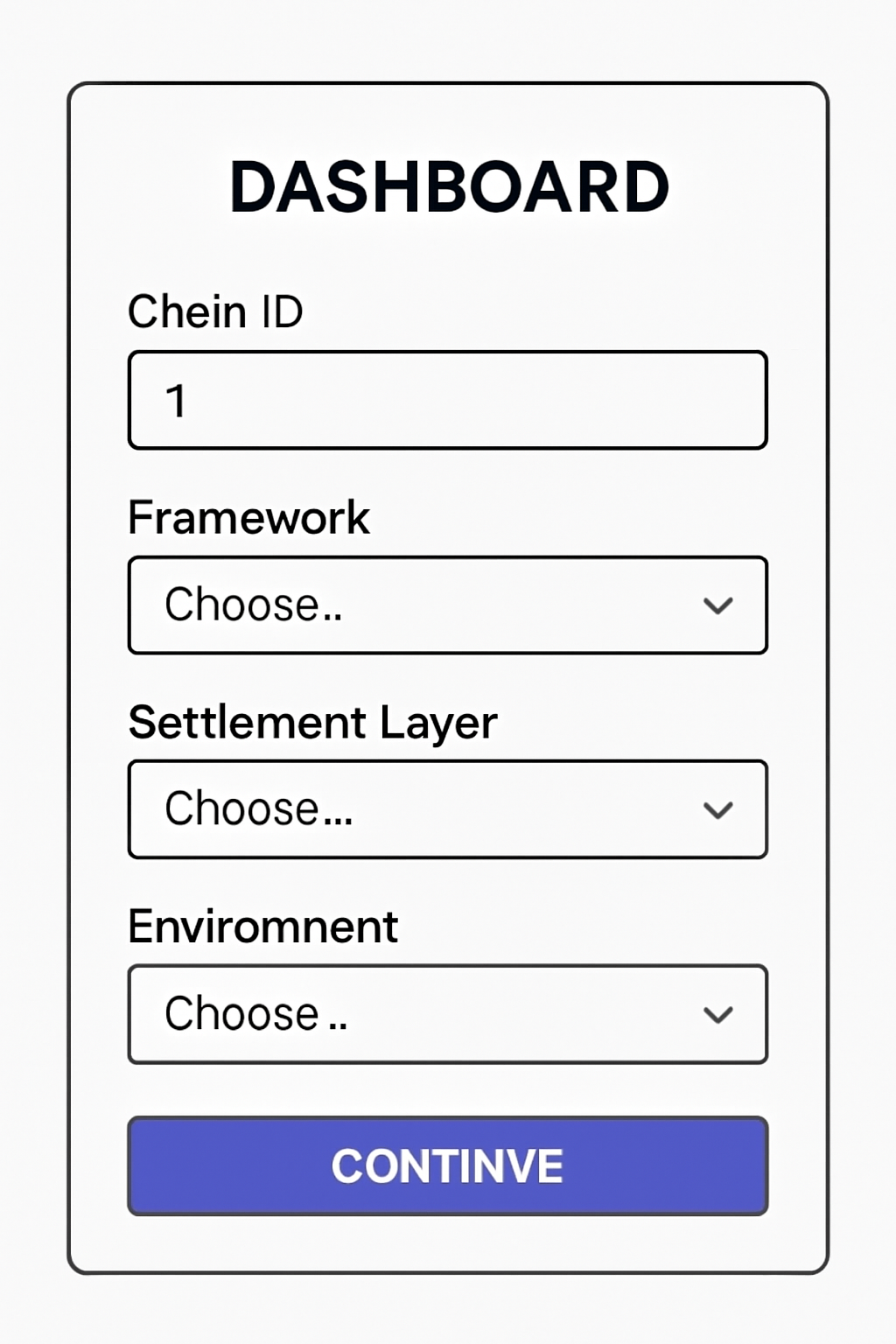This screenshot has width=896, height=1344.
Task: Click "Choose..." placeholder text under Settlement Layer
Action: point(258,809)
